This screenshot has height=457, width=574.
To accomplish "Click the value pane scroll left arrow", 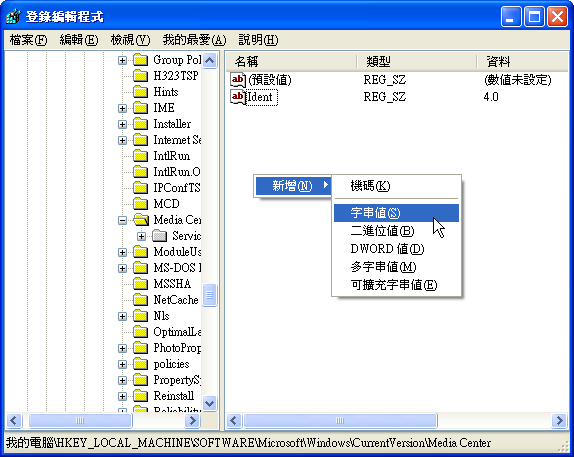I will pos(234,420).
